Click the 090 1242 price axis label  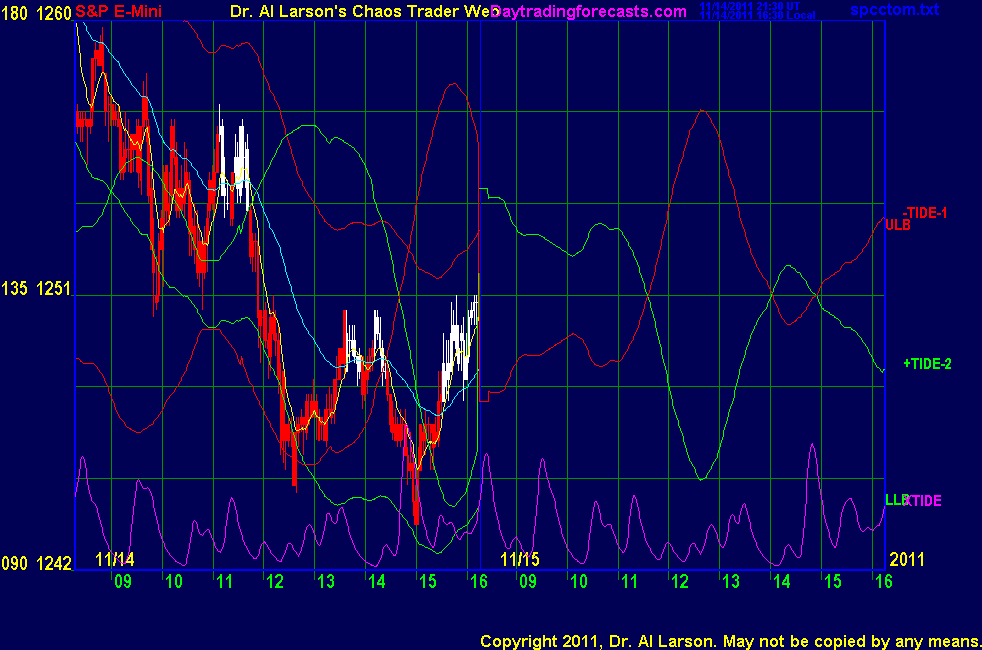click(x=37, y=564)
